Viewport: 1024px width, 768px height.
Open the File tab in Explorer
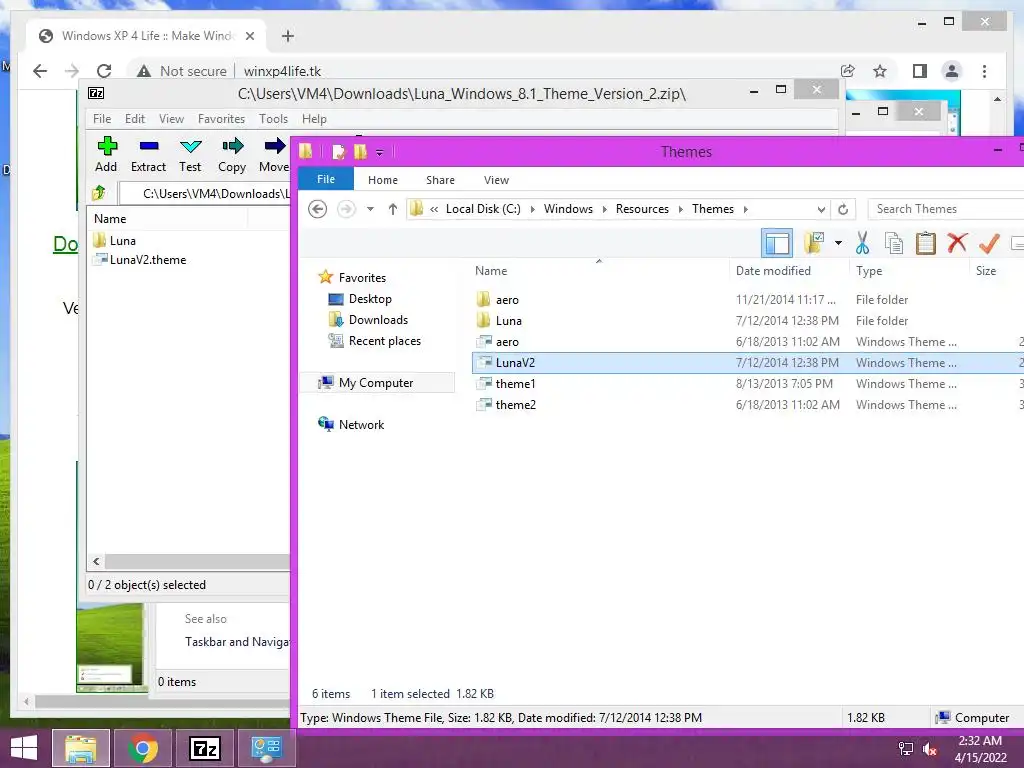pos(326,179)
